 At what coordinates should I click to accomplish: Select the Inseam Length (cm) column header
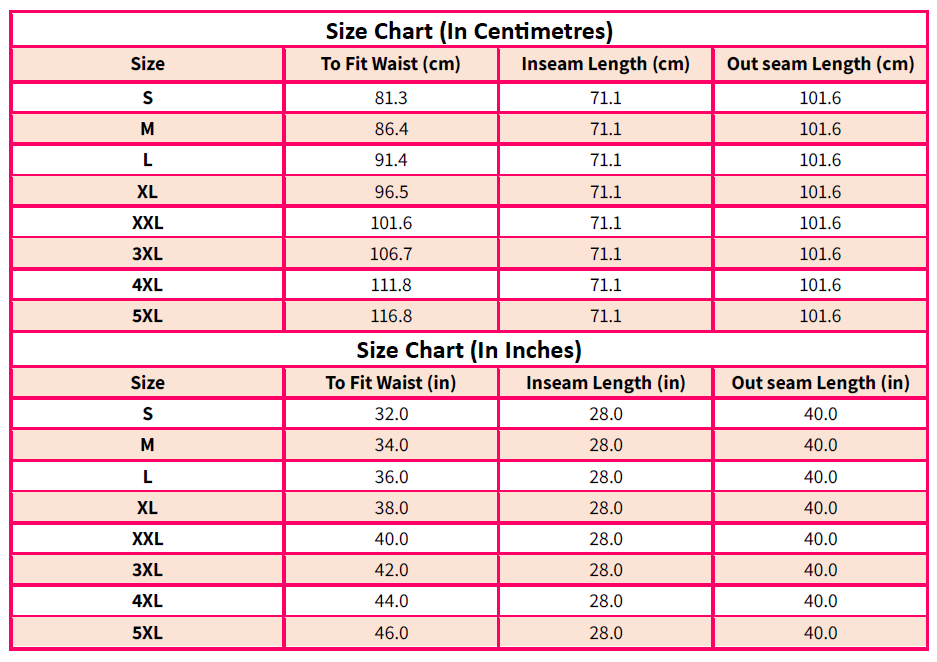pos(605,64)
